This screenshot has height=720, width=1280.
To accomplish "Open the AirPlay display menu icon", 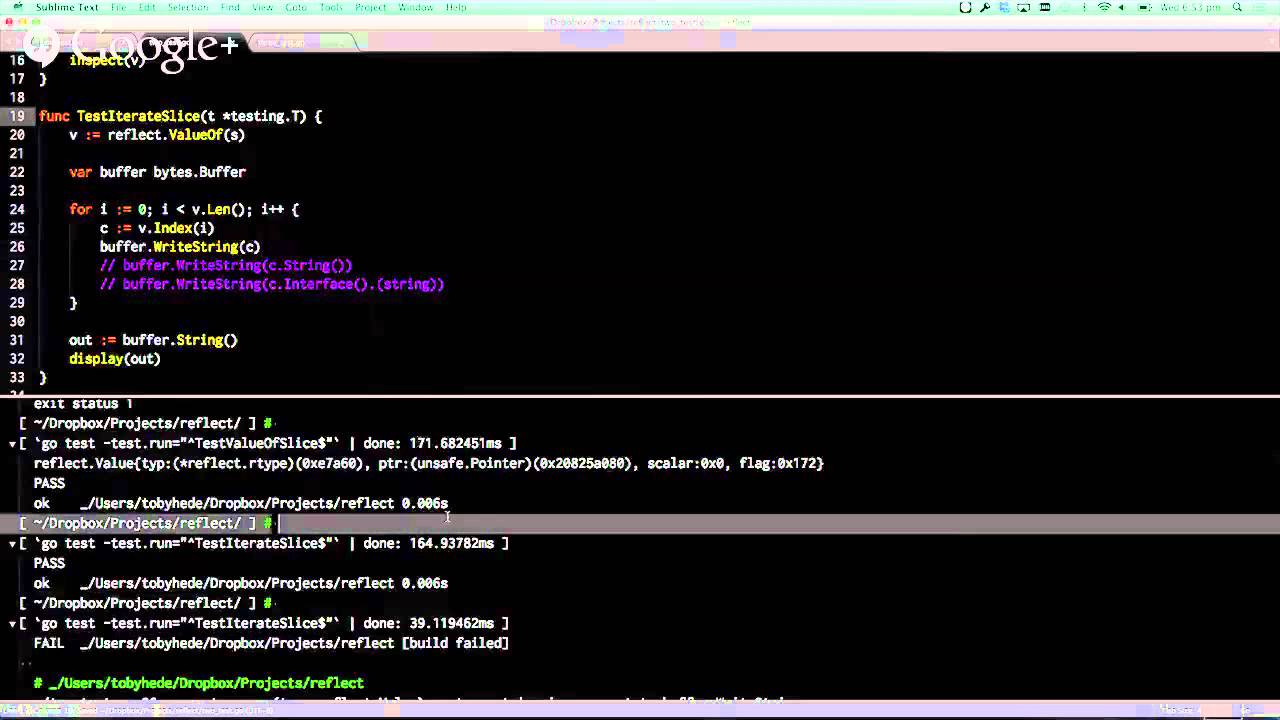I will tap(1024, 7).
